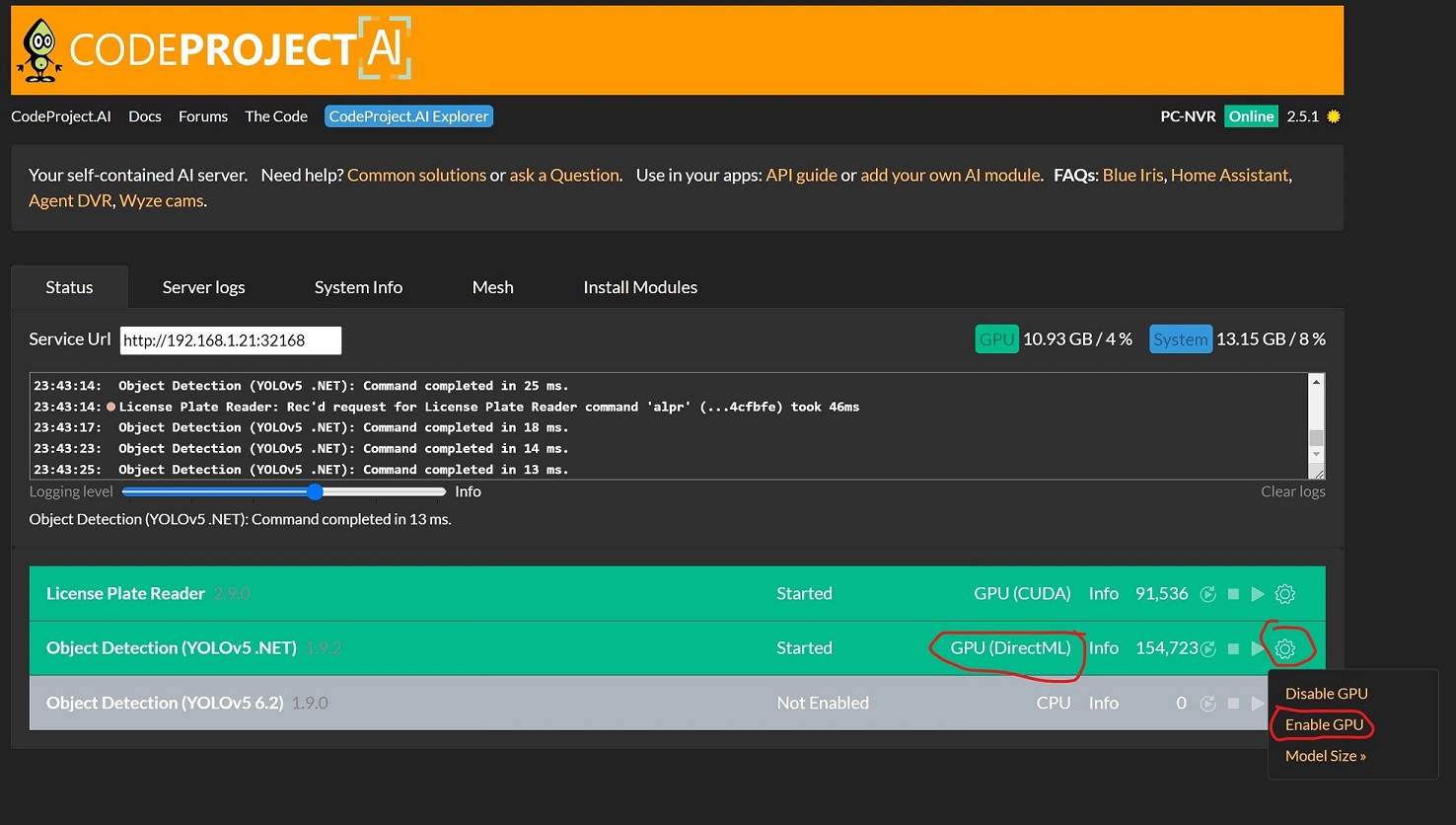Click the GPU (DirectML) hardware label

(1010, 648)
